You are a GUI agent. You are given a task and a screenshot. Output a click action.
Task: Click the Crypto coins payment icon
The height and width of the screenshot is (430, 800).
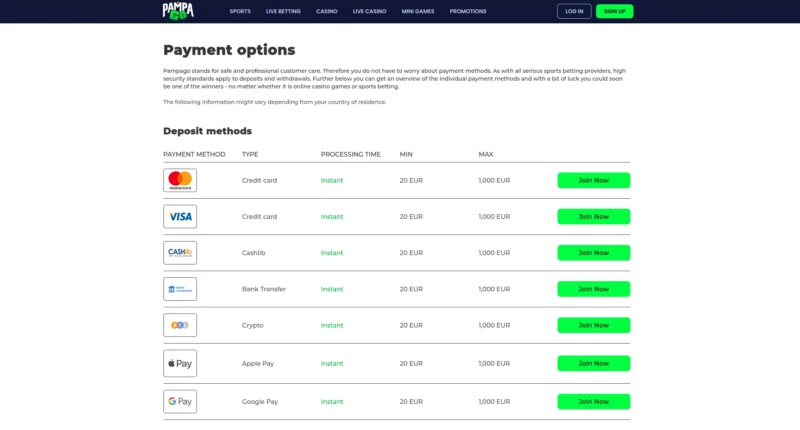click(180, 325)
